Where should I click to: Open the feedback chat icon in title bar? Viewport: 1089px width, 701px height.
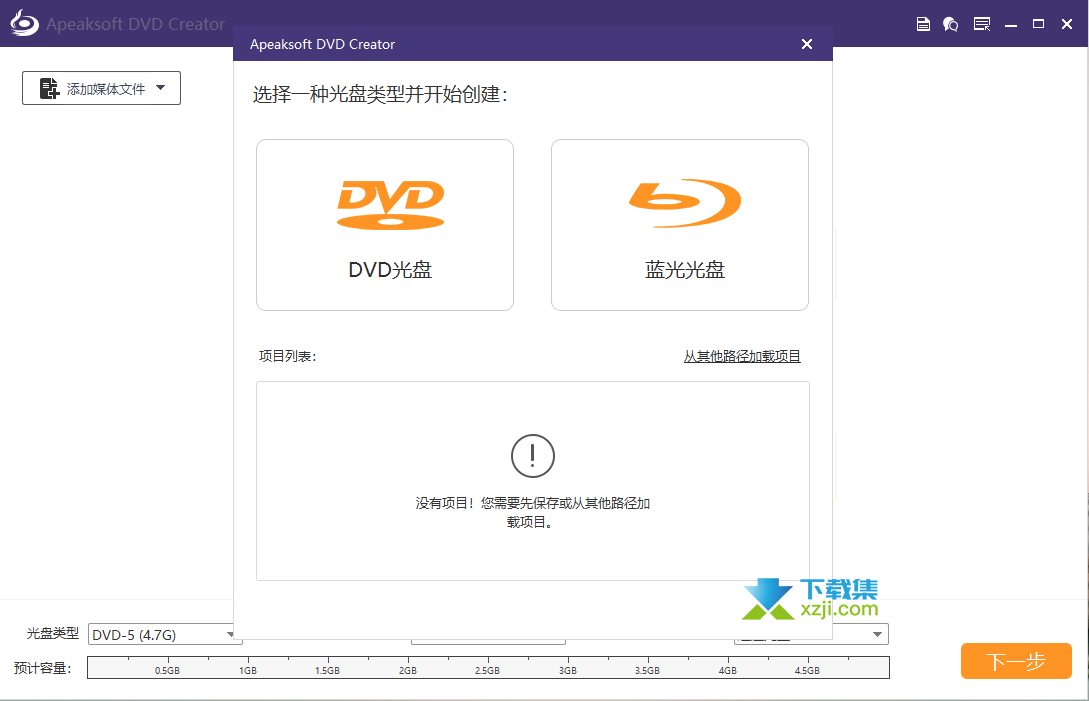coord(951,24)
